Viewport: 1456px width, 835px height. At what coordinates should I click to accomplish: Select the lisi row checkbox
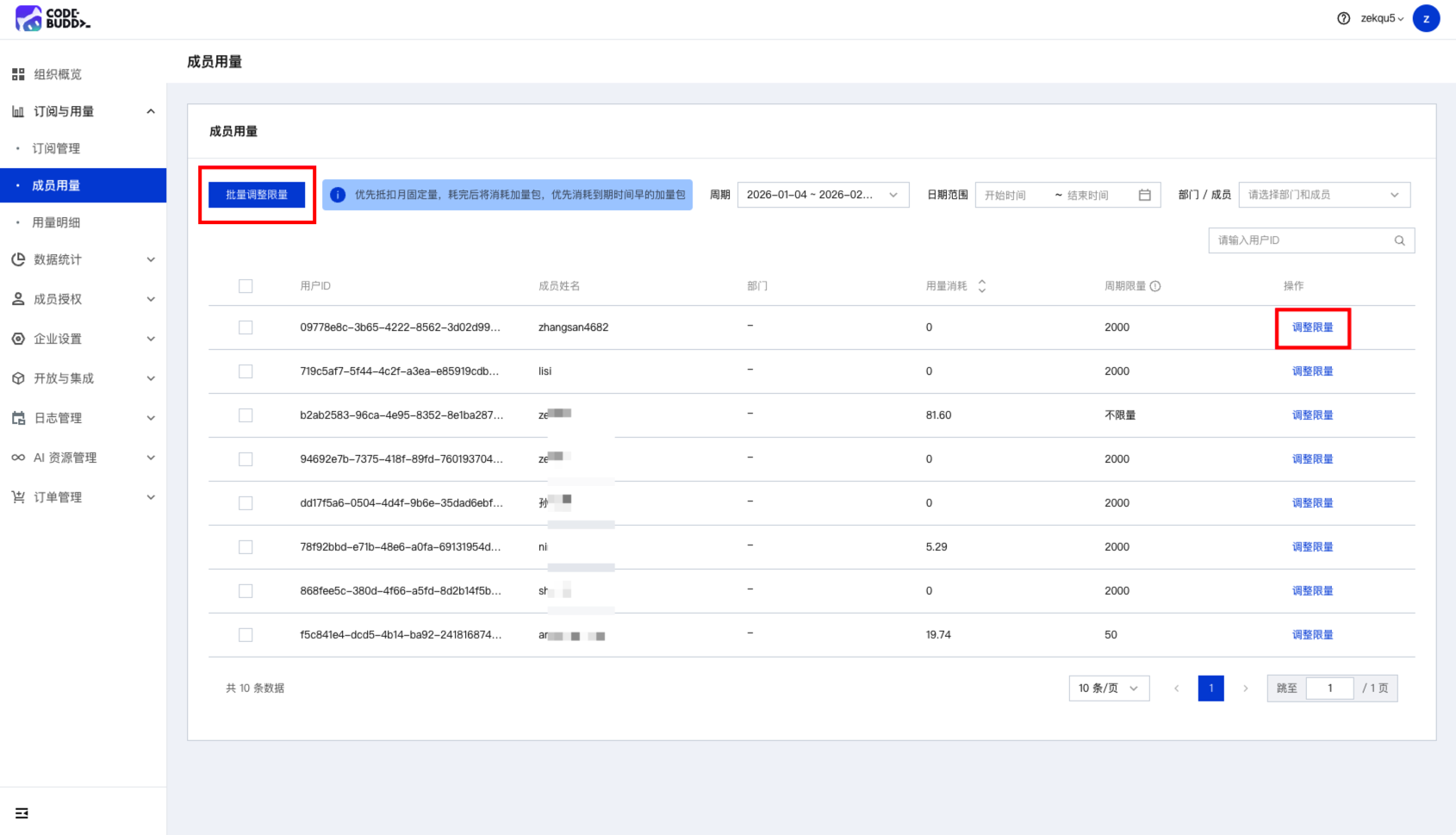pyautogui.click(x=246, y=371)
